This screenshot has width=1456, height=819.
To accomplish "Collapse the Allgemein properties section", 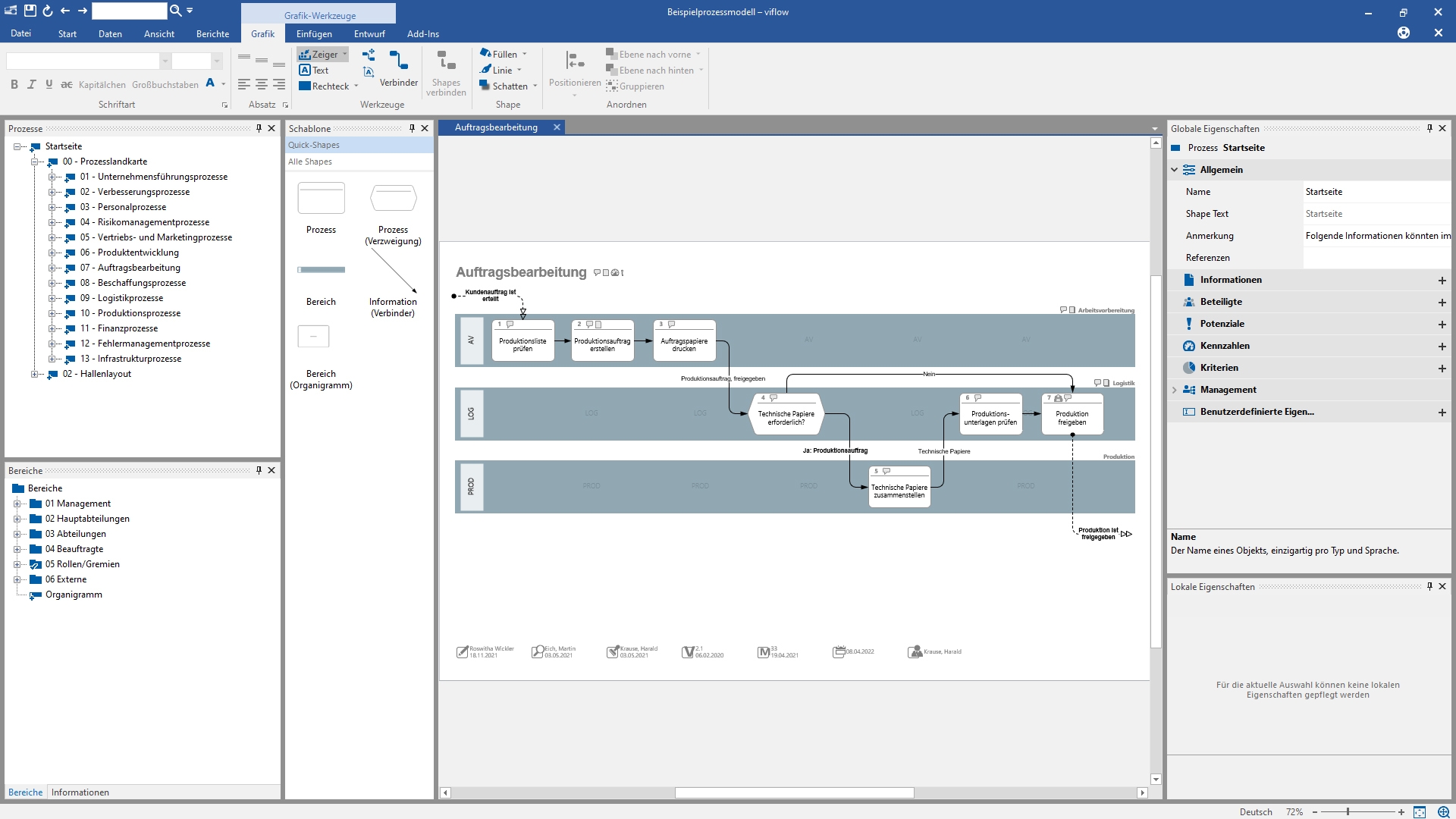I will click(1175, 170).
